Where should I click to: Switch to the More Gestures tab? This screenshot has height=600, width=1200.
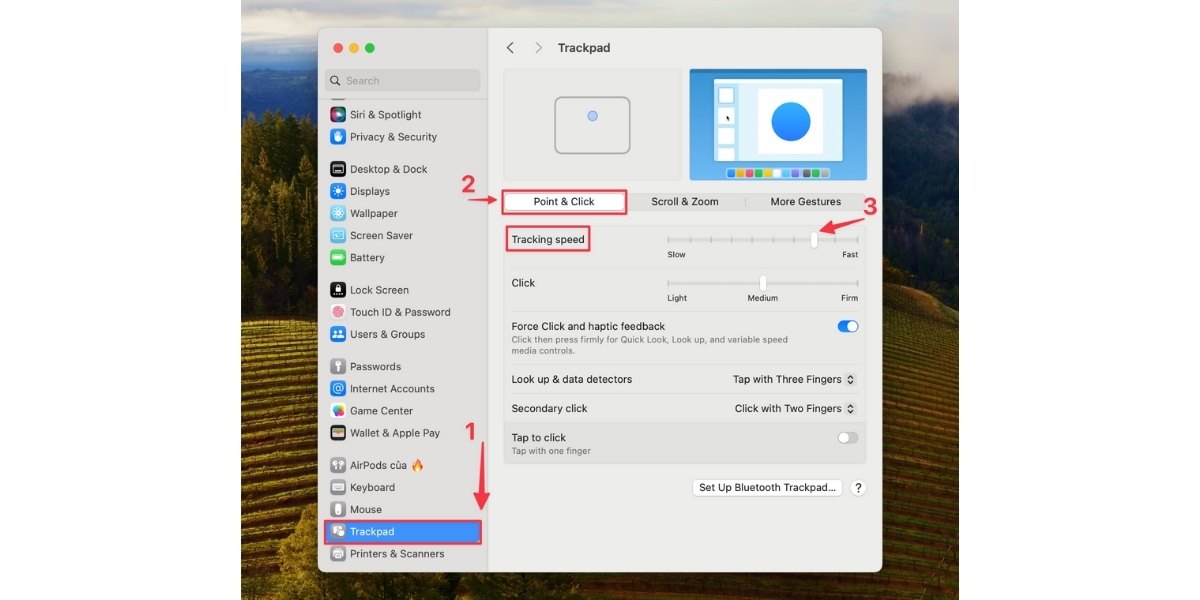coord(805,202)
